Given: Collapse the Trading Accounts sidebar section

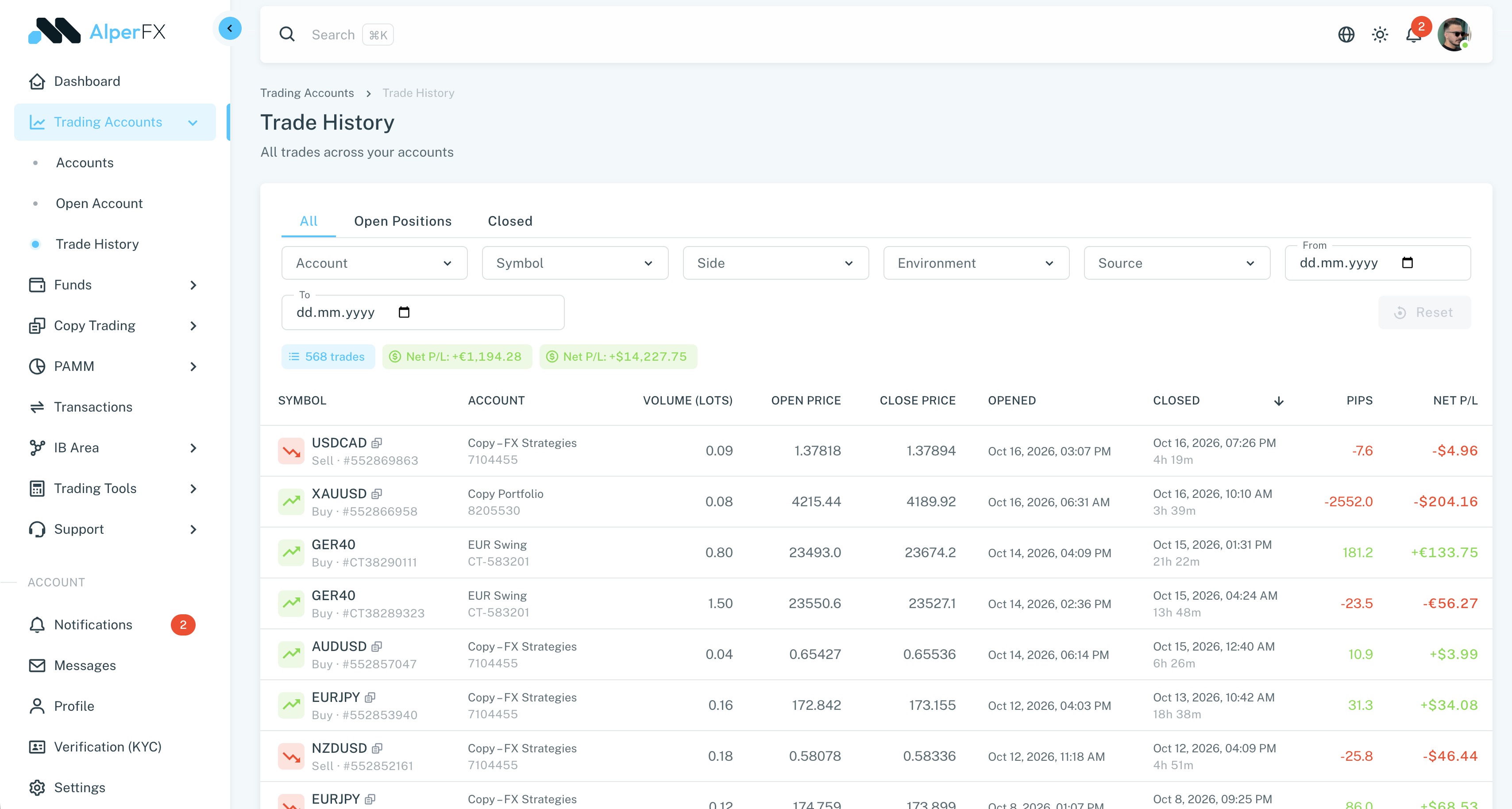Looking at the screenshot, I should pos(115,122).
